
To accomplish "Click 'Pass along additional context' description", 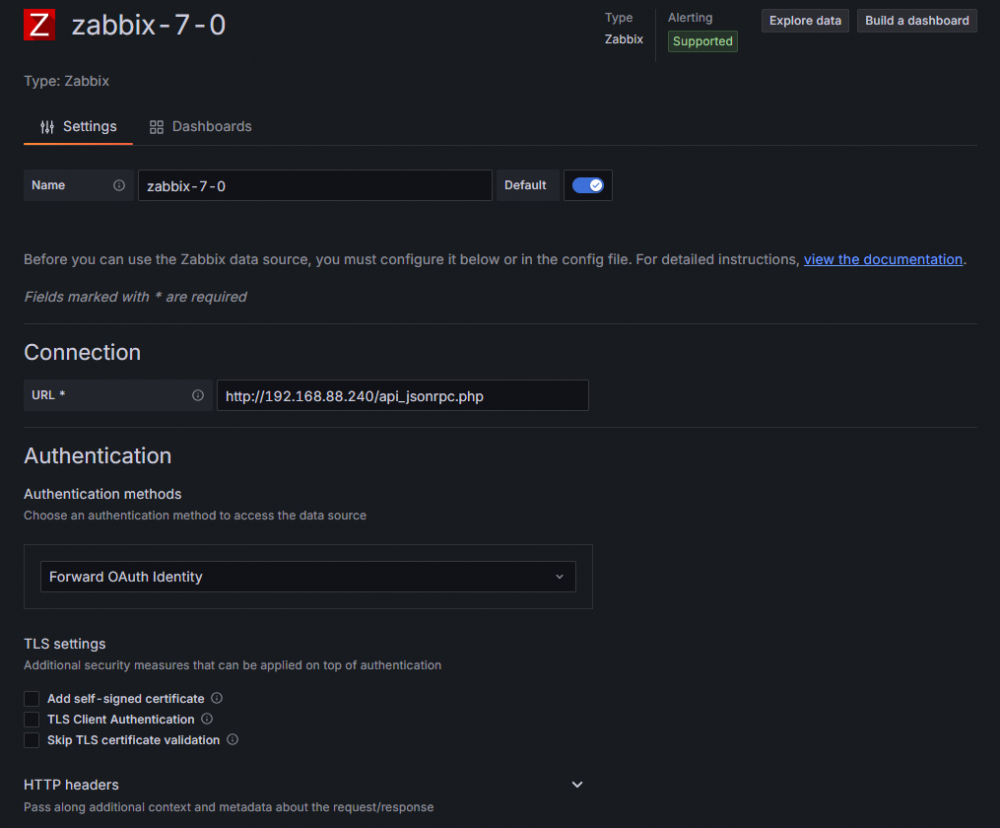I will click(x=229, y=807).
